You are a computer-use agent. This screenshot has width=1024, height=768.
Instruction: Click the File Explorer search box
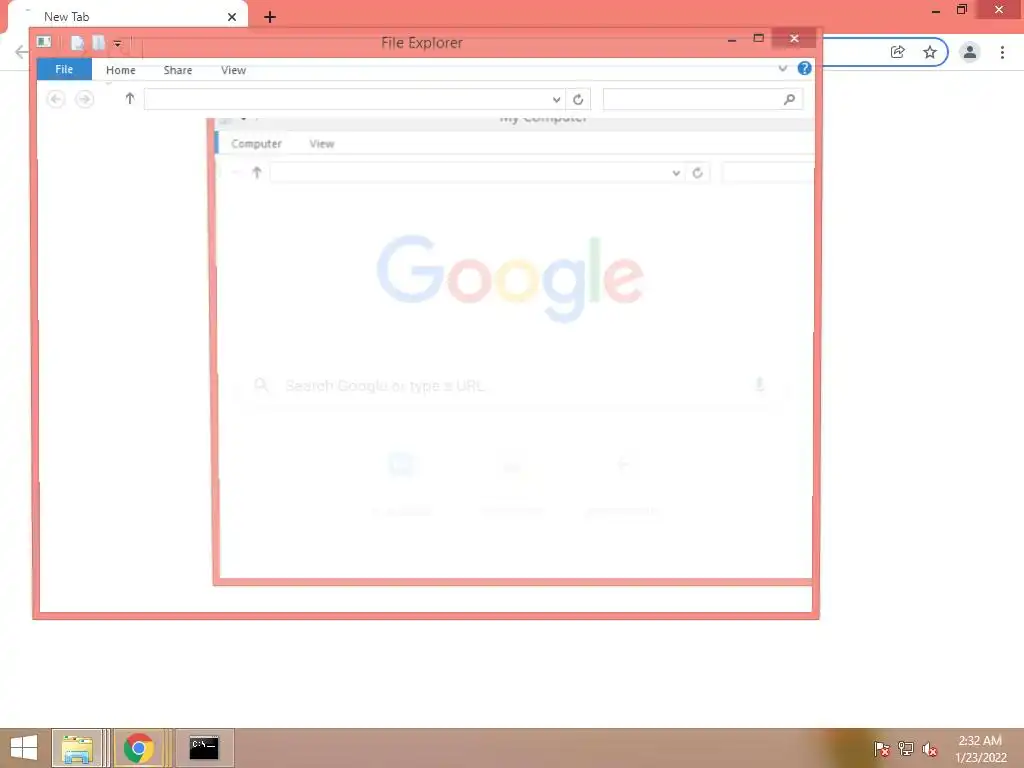703,99
